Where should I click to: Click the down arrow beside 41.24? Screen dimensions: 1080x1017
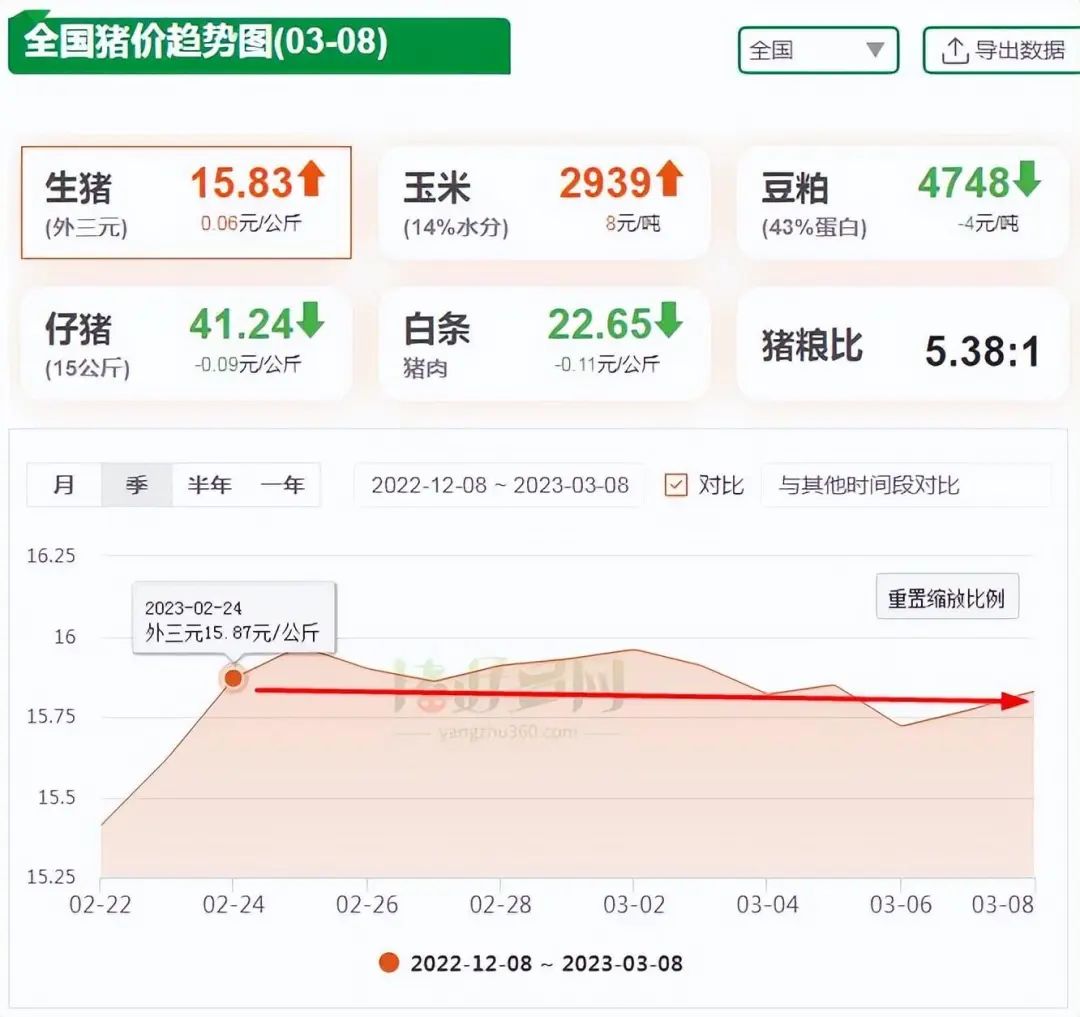(311, 319)
